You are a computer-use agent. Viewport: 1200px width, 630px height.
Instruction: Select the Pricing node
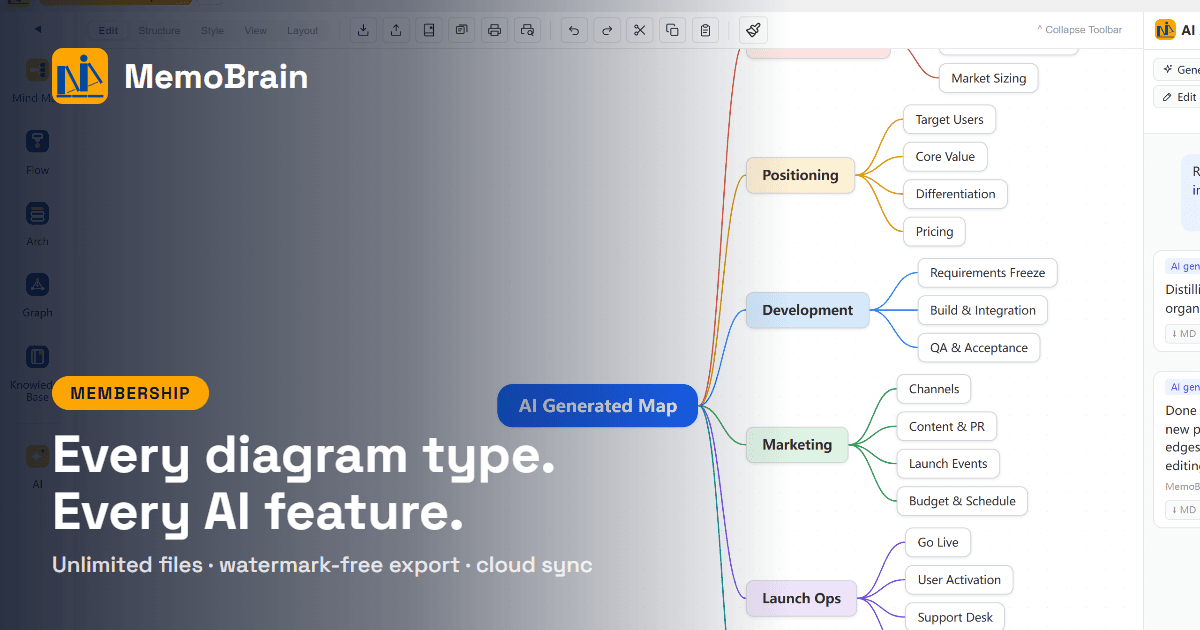coord(934,232)
